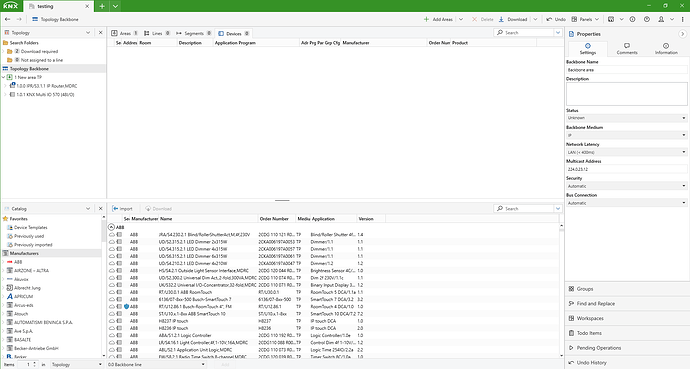The height and width of the screenshot is (369, 690).
Task: Open the Network Latency dropdown
Action: (626, 152)
